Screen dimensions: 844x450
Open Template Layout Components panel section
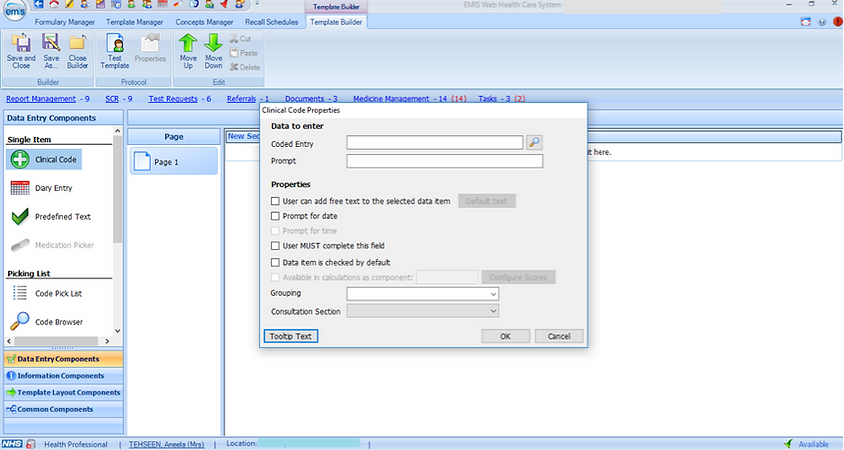click(64, 392)
